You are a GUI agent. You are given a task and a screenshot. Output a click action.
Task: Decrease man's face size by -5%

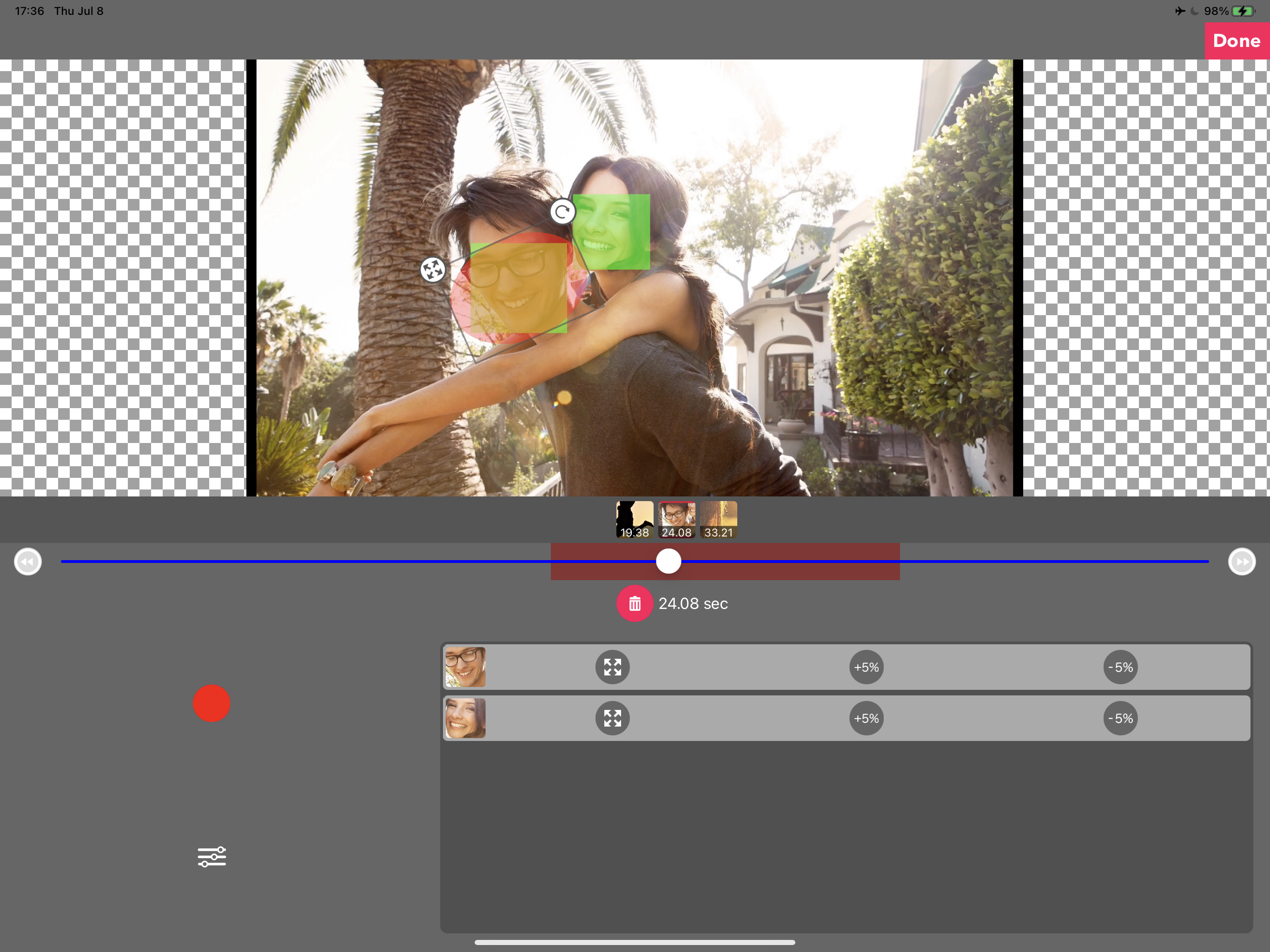click(1120, 667)
